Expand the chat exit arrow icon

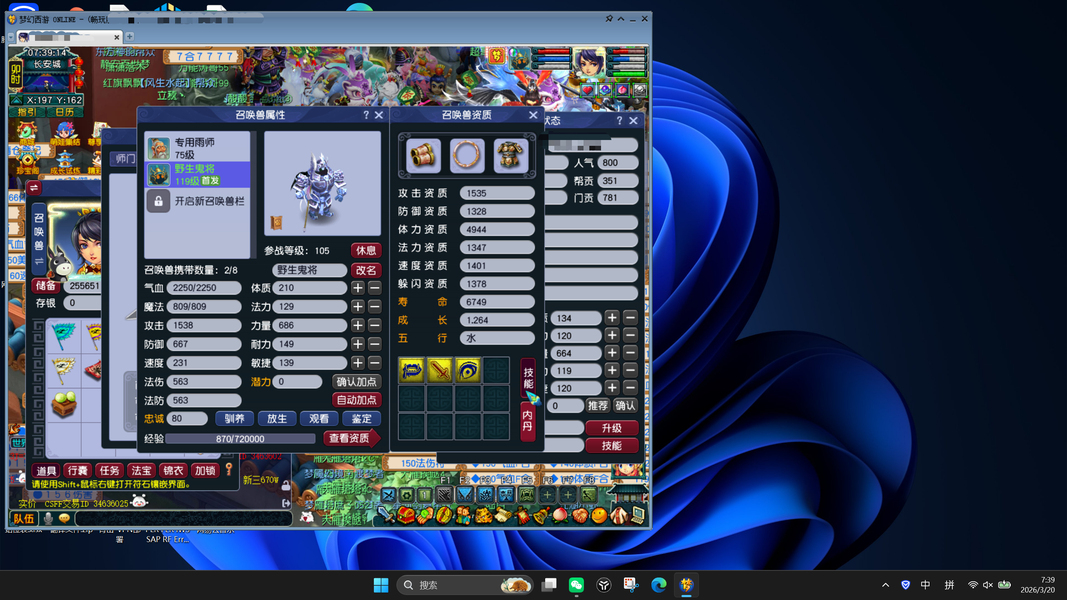(286, 503)
